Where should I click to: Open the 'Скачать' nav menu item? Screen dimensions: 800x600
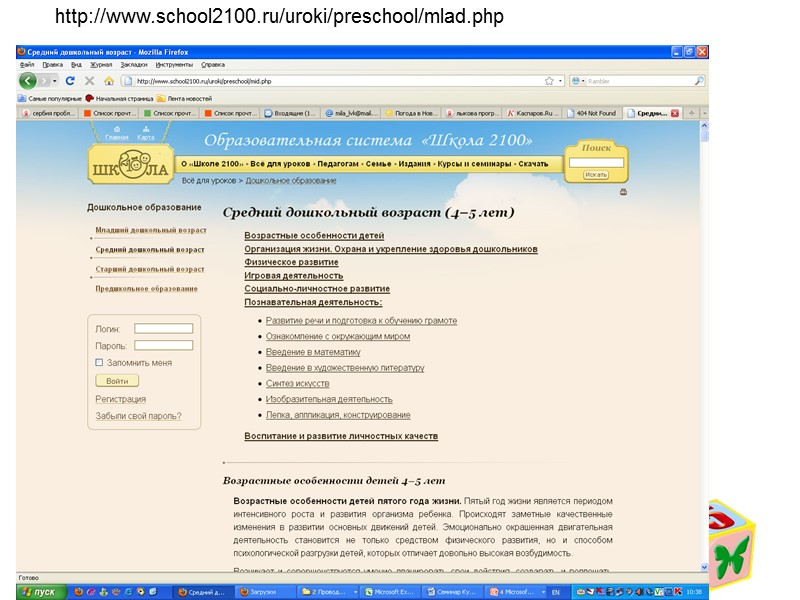click(533, 164)
